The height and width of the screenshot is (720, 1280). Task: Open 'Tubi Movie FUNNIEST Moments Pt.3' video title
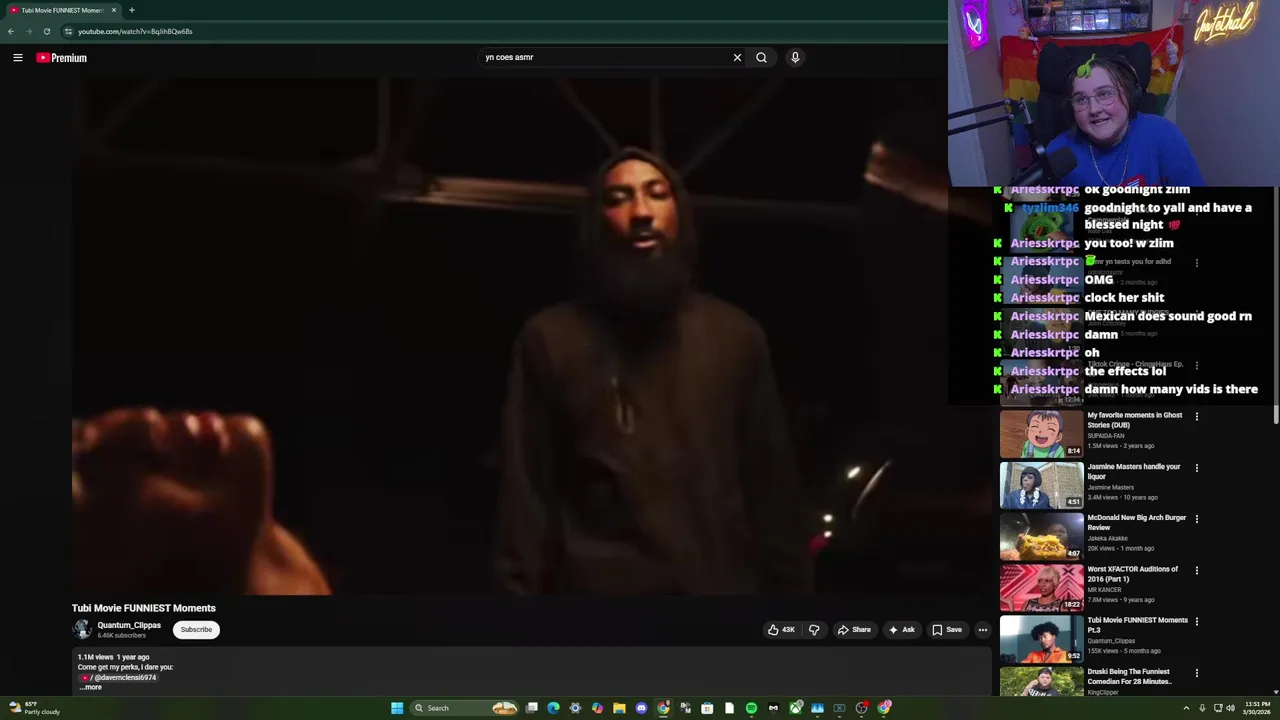pos(1137,625)
